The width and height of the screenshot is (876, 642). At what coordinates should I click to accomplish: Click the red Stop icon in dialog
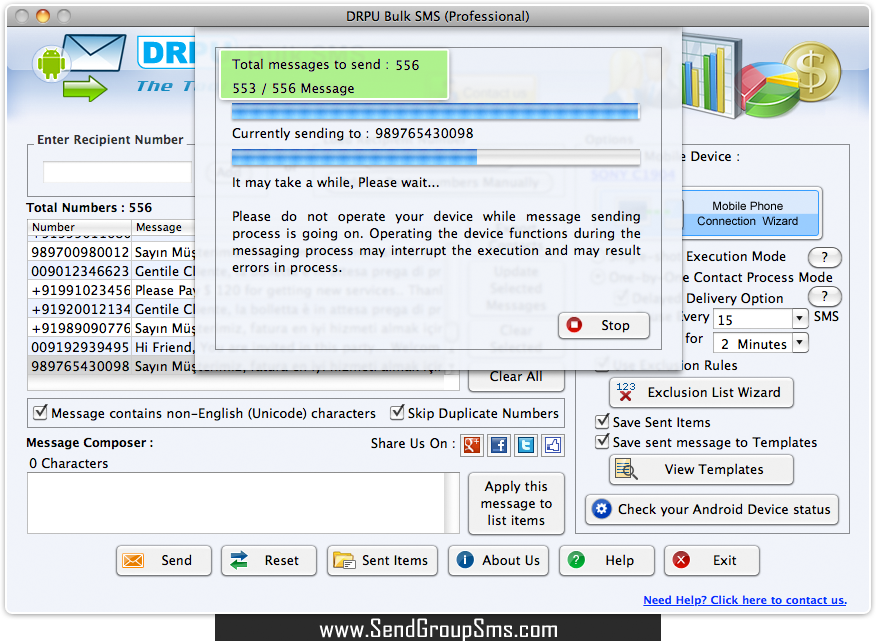coord(574,325)
